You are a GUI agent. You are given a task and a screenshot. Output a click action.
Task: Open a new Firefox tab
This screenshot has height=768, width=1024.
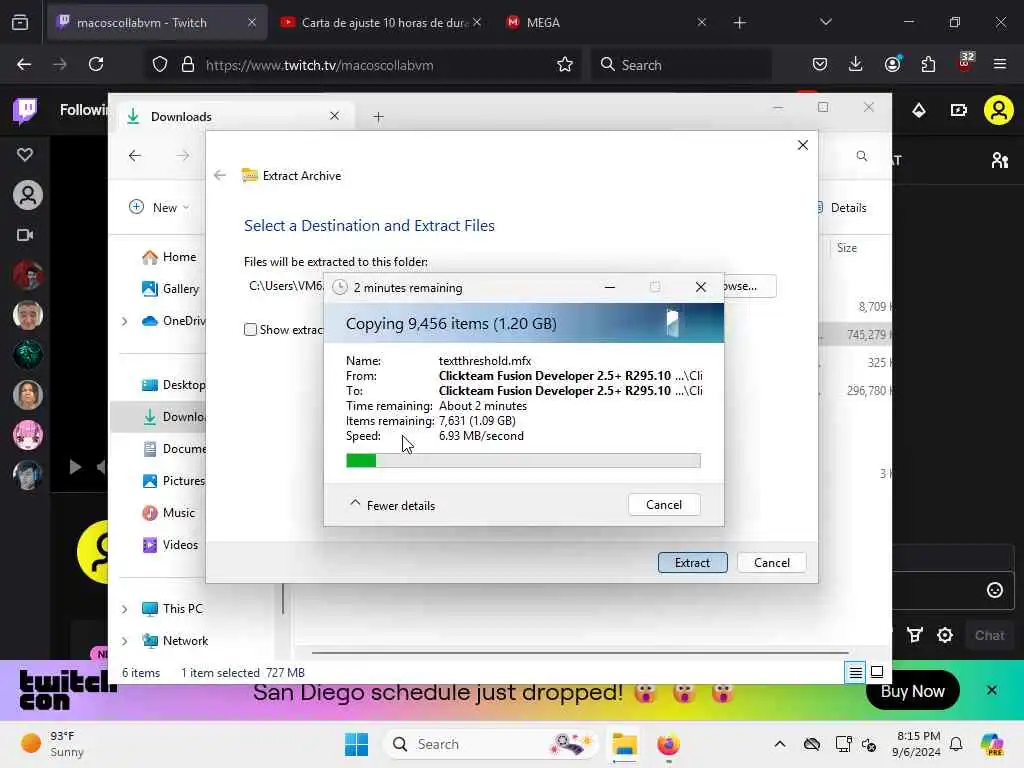(739, 23)
